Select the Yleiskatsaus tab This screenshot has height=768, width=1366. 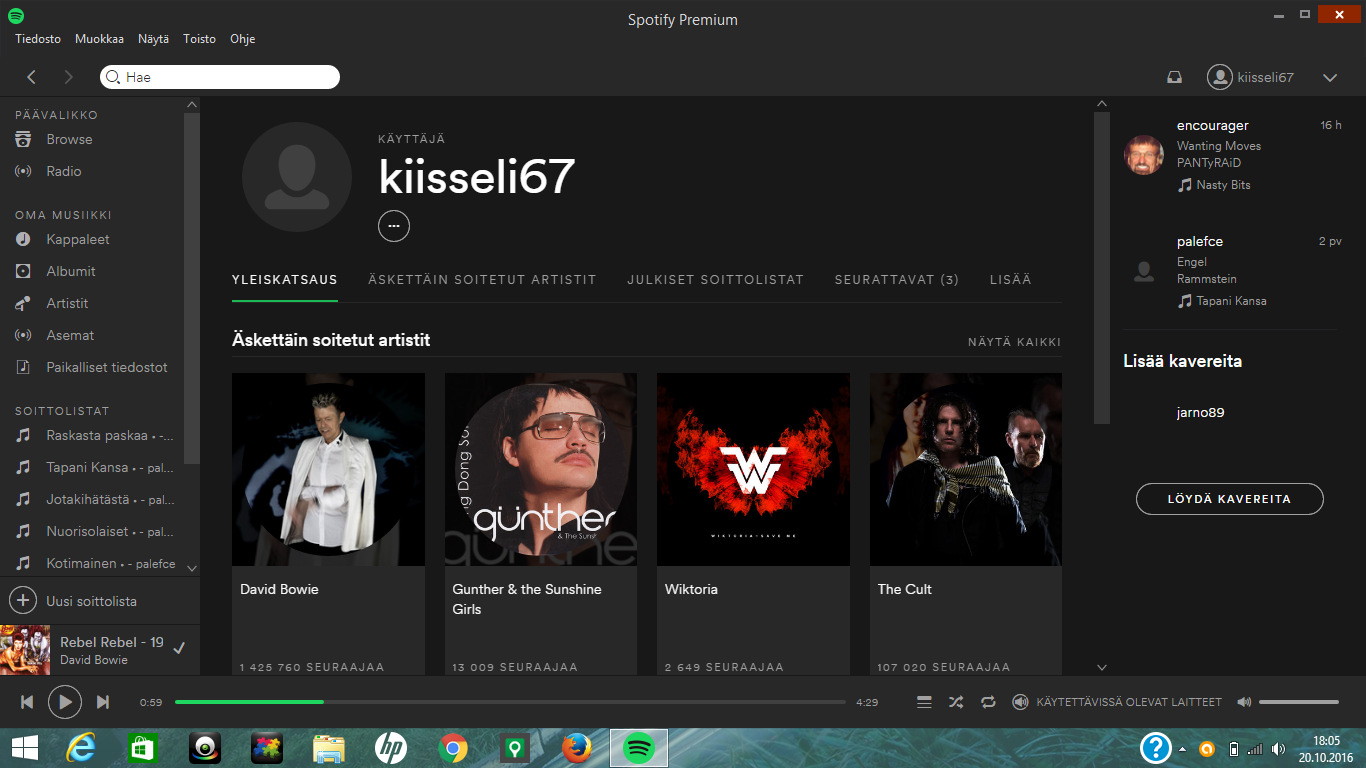click(285, 280)
